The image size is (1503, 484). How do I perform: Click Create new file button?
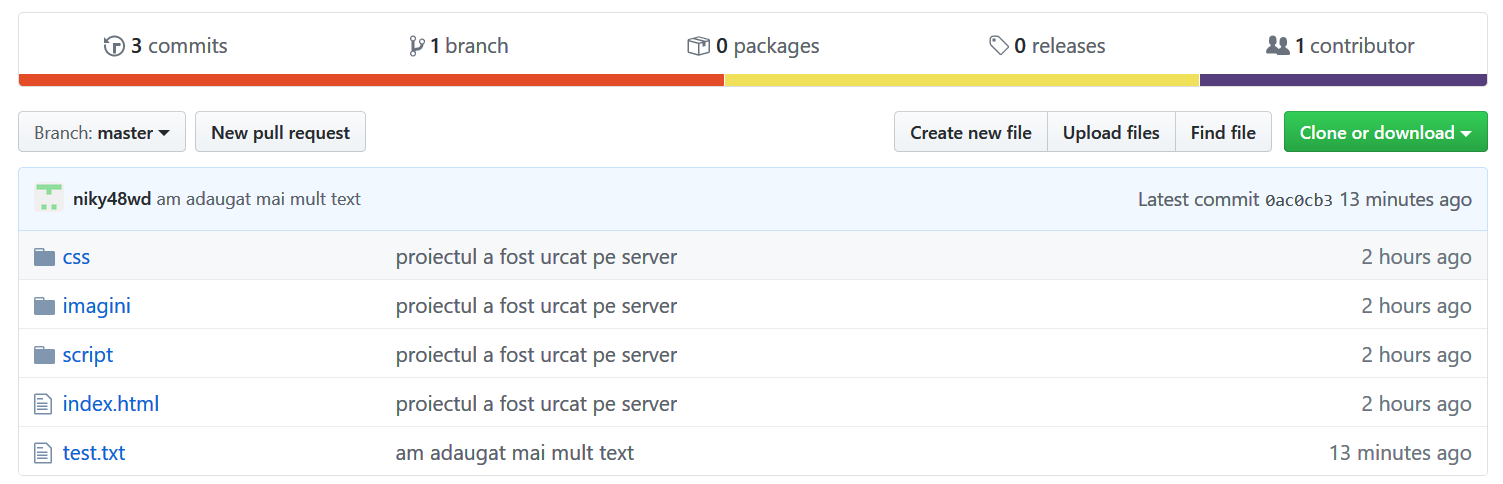tap(970, 132)
